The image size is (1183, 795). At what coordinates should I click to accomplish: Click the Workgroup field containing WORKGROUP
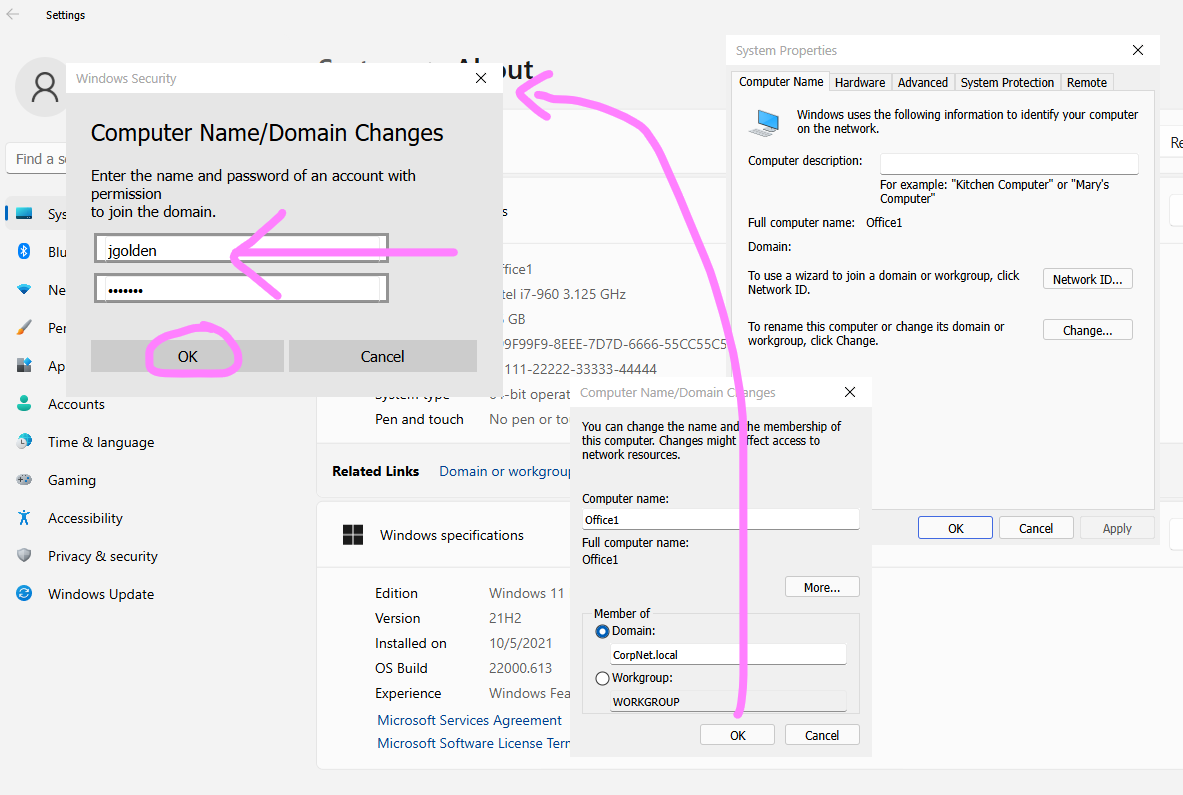tap(728, 701)
